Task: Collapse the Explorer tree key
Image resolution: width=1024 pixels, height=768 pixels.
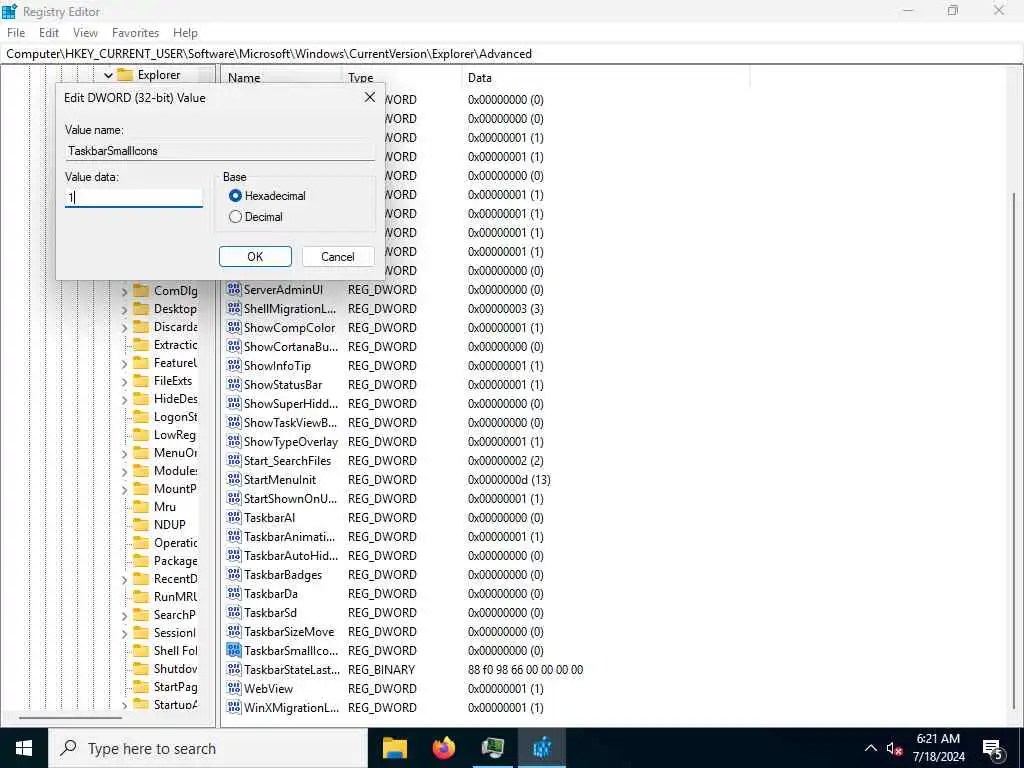Action: click(x=108, y=76)
